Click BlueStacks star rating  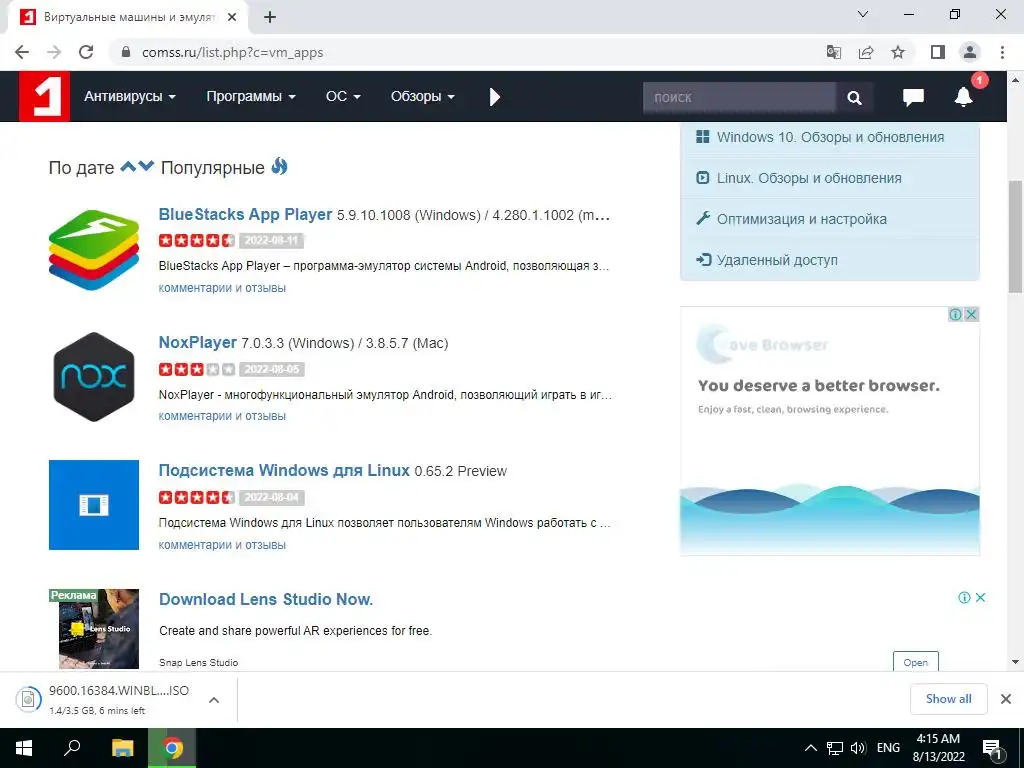(197, 240)
